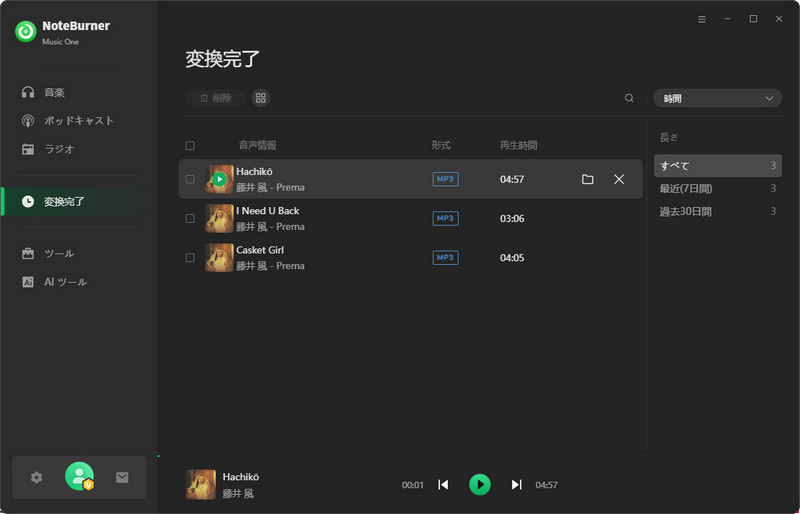Image resolution: width=800 pixels, height=514 pixels.
Task: Open the settings gear icon
Action: point(37,478)
